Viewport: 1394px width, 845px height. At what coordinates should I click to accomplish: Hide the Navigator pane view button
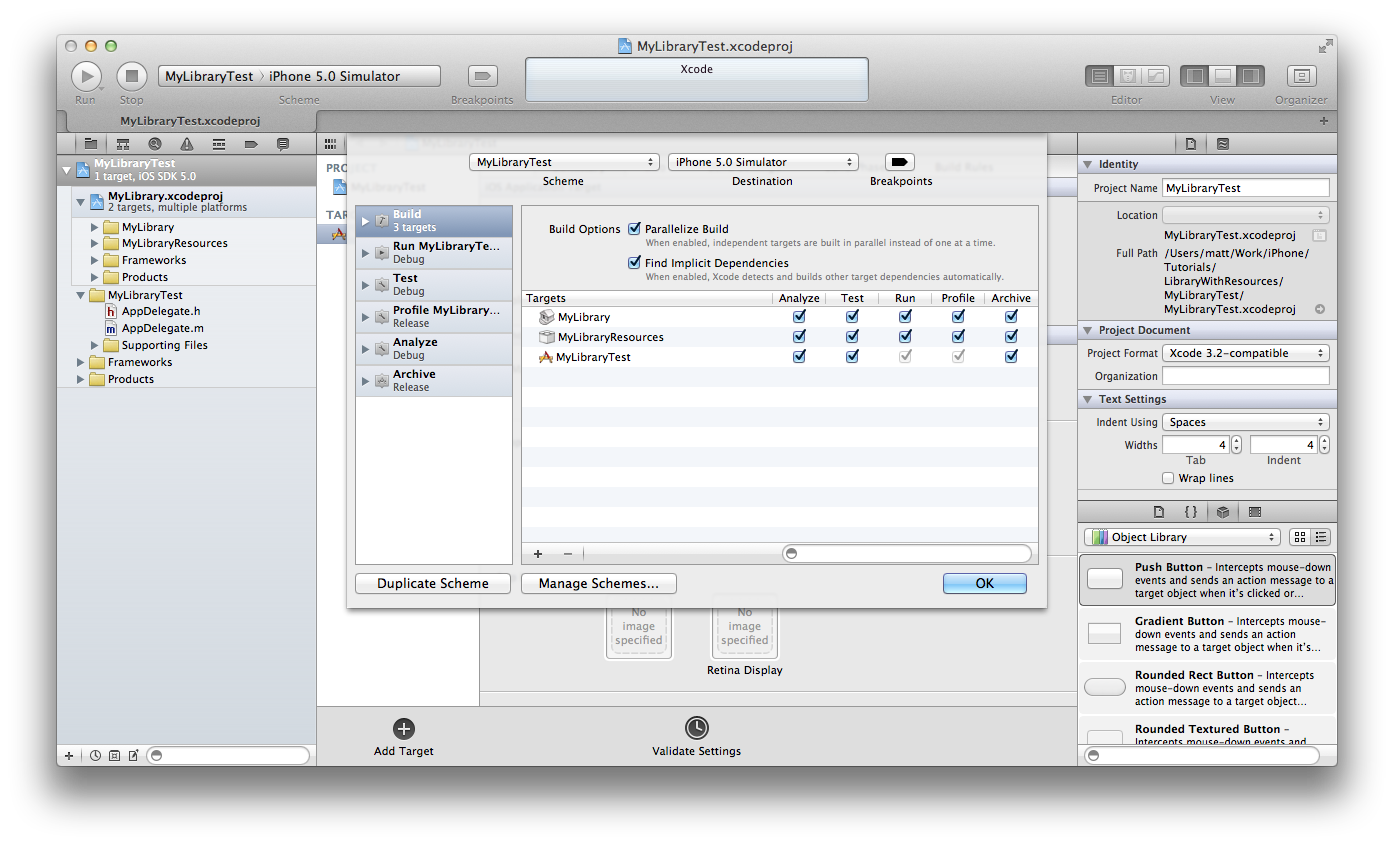(x=1194, y=76)
